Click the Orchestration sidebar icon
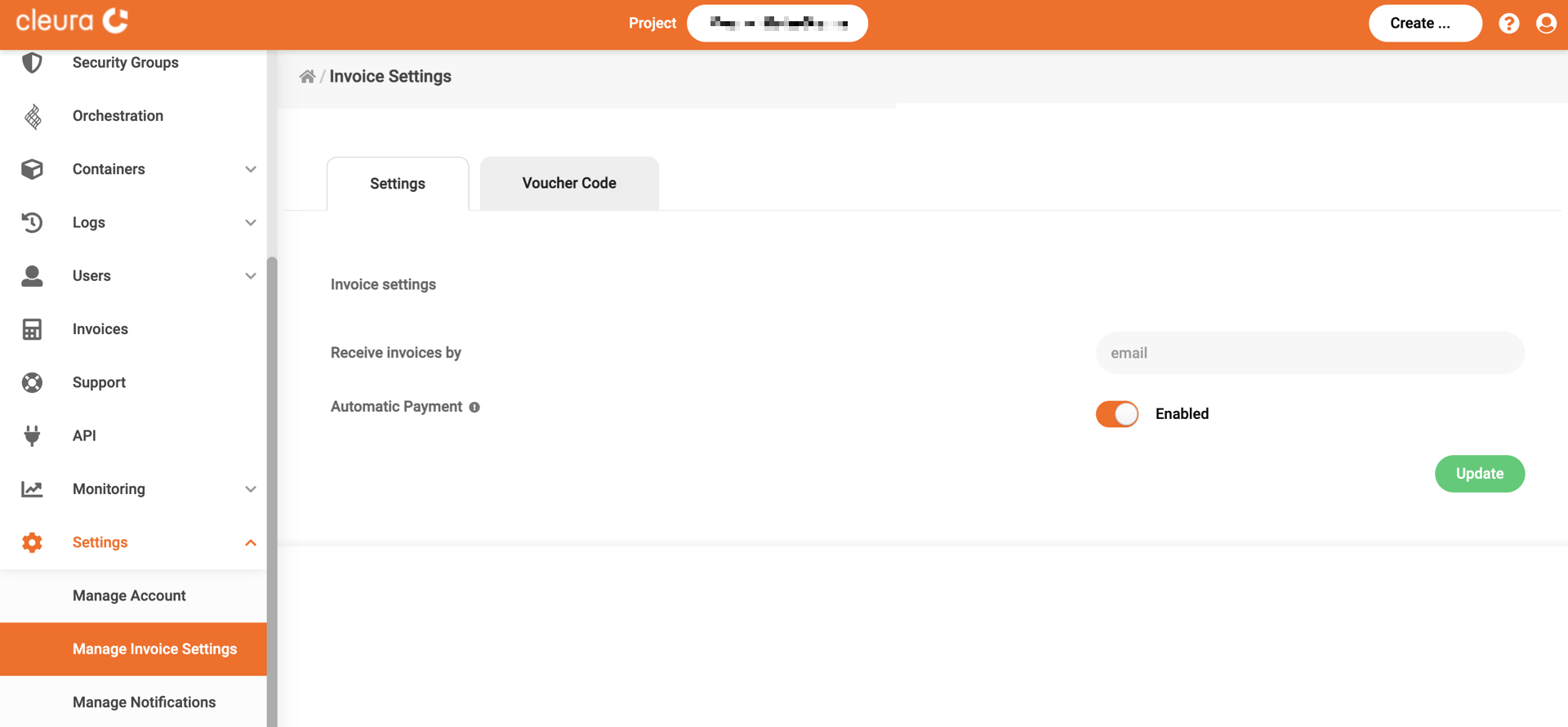This screenshot has width=1568, height=727. [x=33, y=117]
